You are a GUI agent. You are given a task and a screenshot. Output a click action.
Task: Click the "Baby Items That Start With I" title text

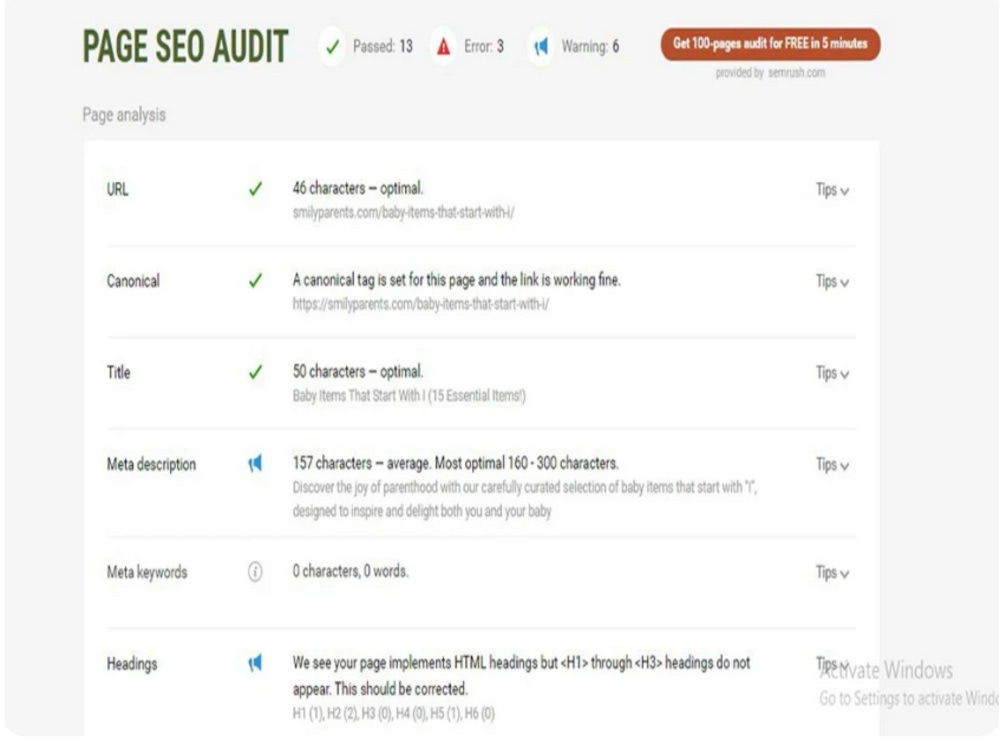pyautogui.click(x=409, y=396)
